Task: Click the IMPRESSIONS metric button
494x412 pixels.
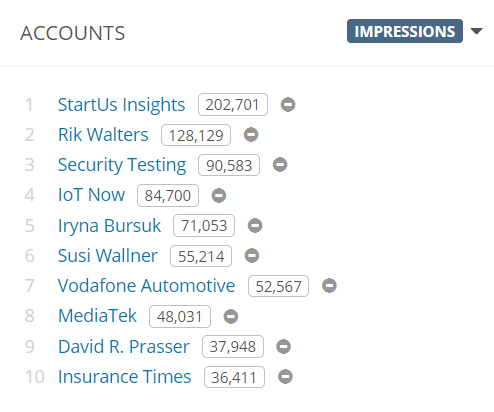Action: (x=405, y=31)
